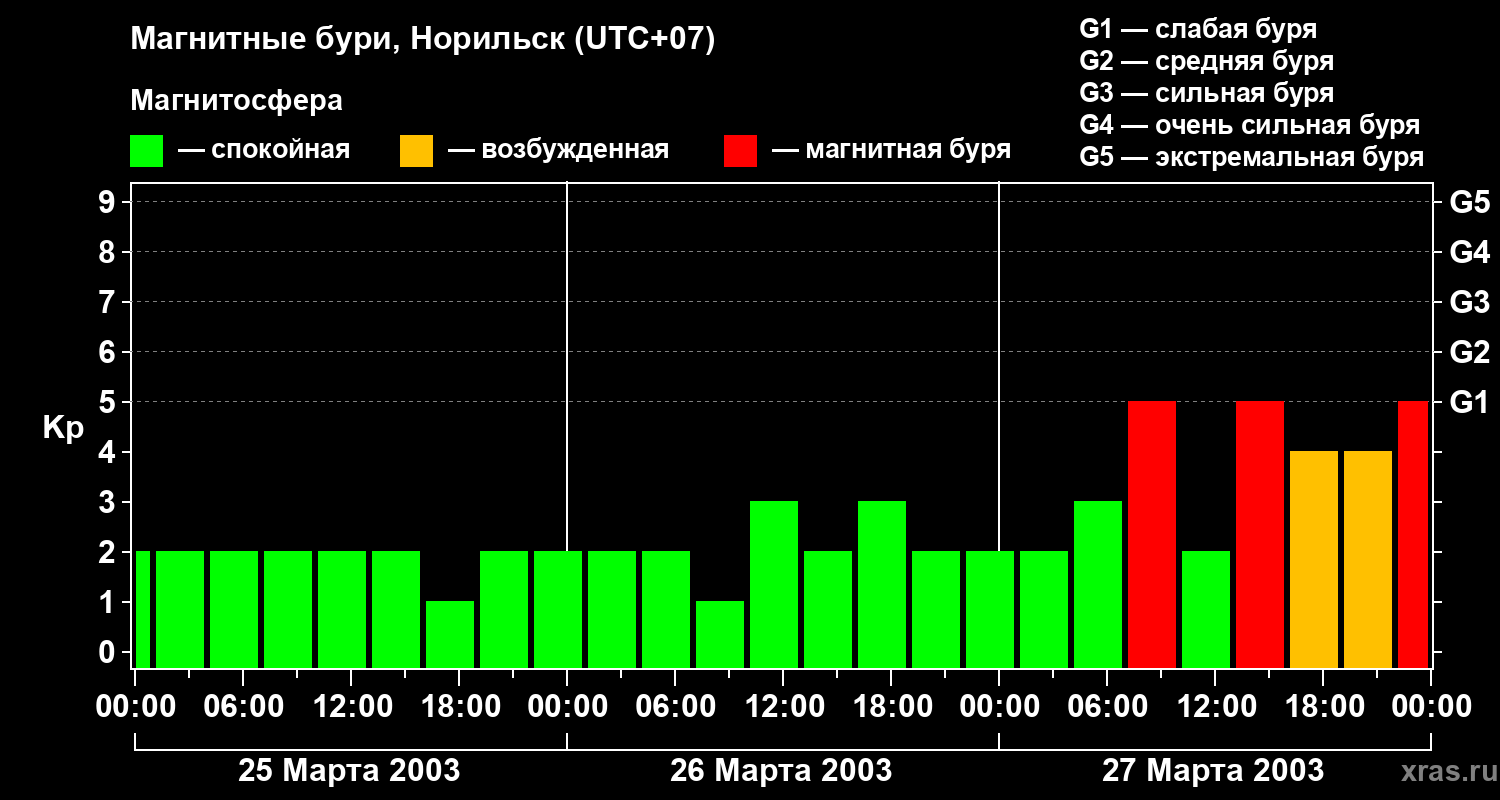The image size is (1500, 800).
Task: Click the orange 'возбужденная' legend swatch
Action: [417, 151]
